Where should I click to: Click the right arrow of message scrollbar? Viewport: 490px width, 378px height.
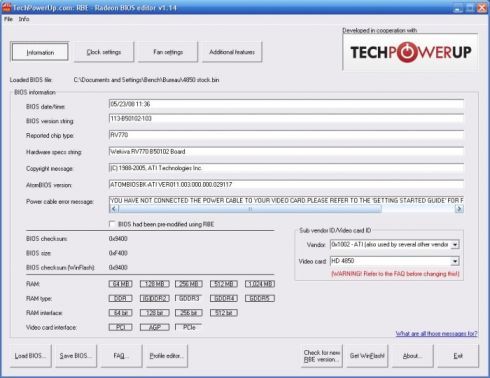click(459, 209)
